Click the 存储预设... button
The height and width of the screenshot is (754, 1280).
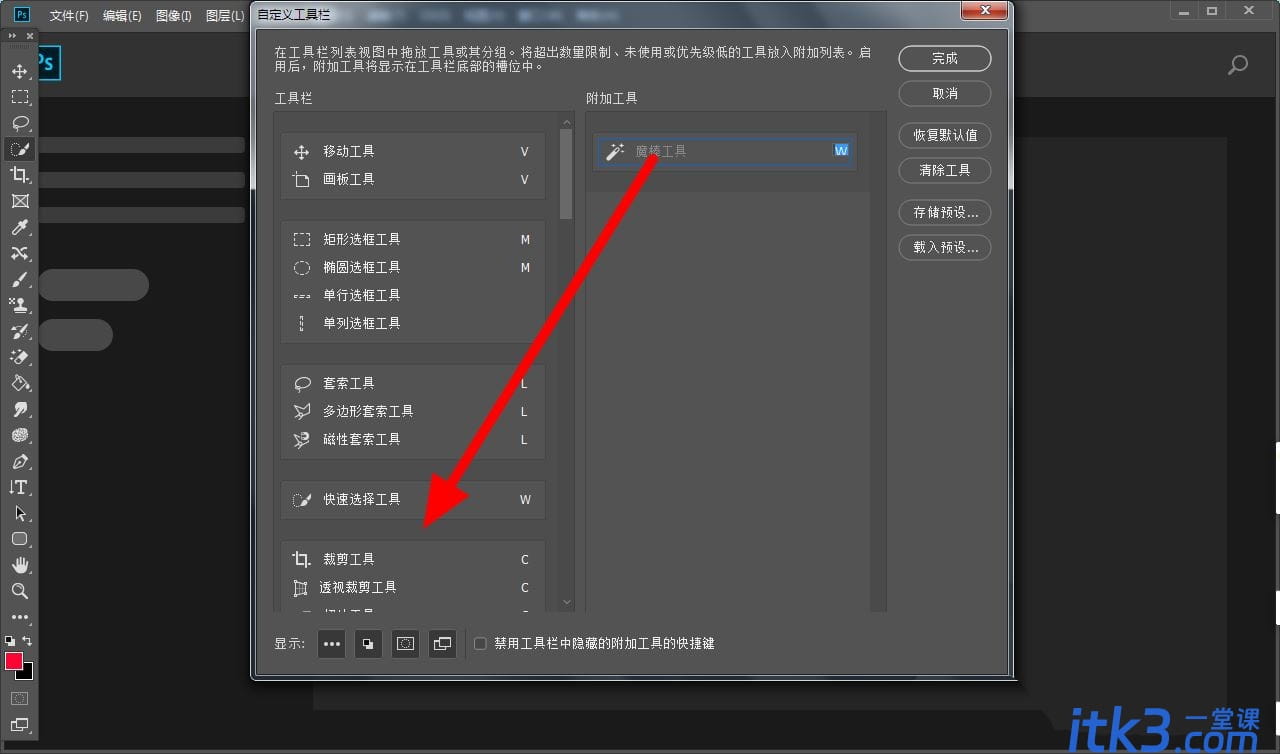(945, 212)
